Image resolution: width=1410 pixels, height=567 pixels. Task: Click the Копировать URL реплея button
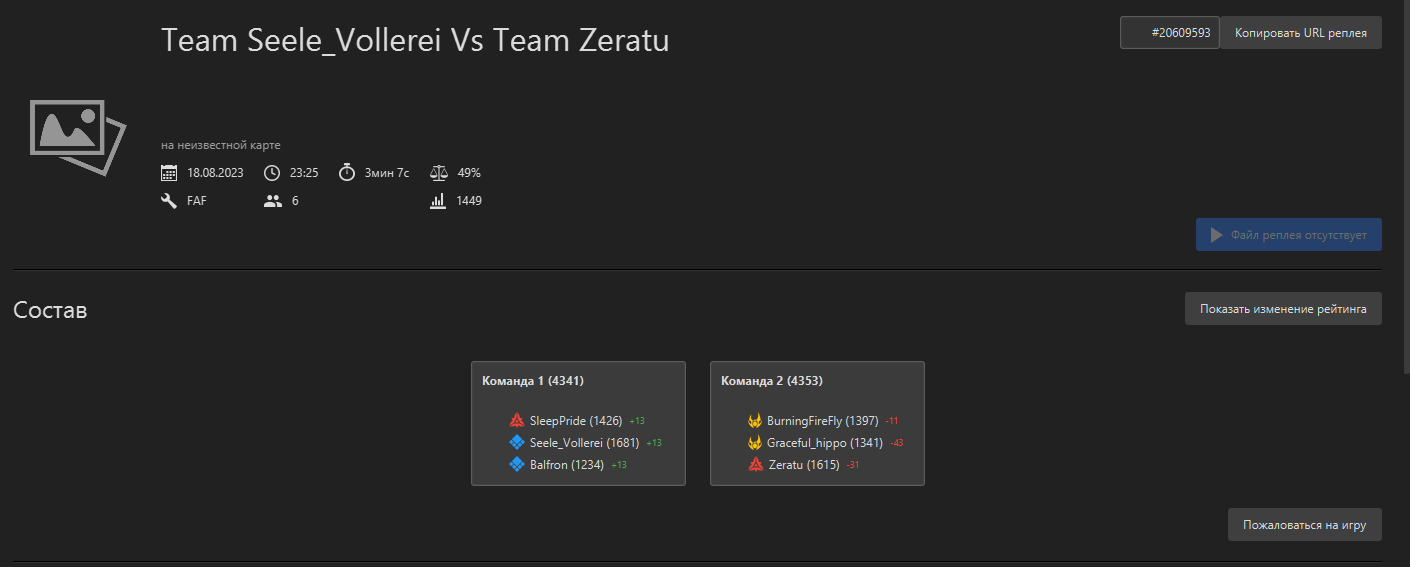(x=1300, y=32)
